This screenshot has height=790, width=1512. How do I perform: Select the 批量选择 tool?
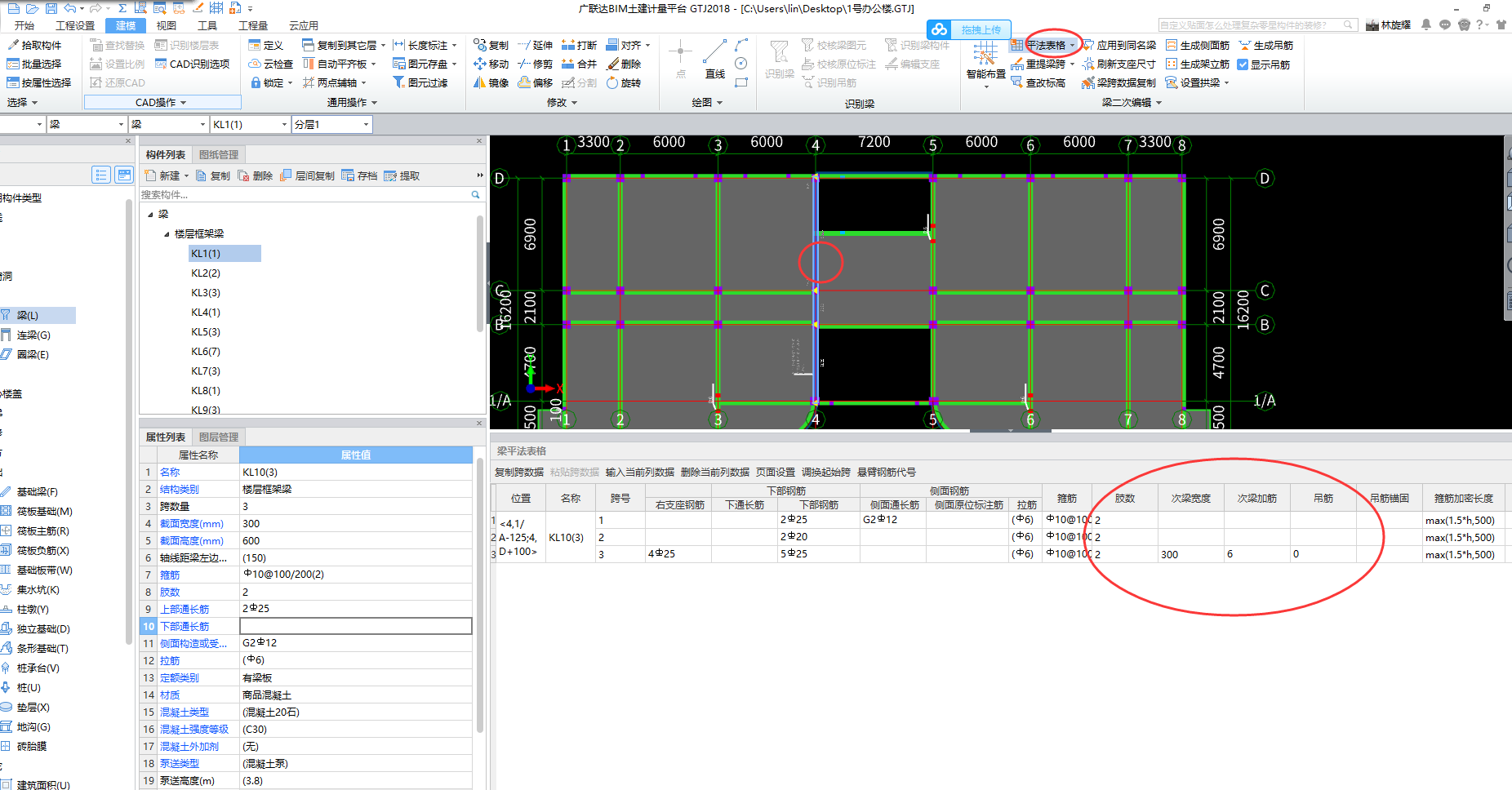34,64
